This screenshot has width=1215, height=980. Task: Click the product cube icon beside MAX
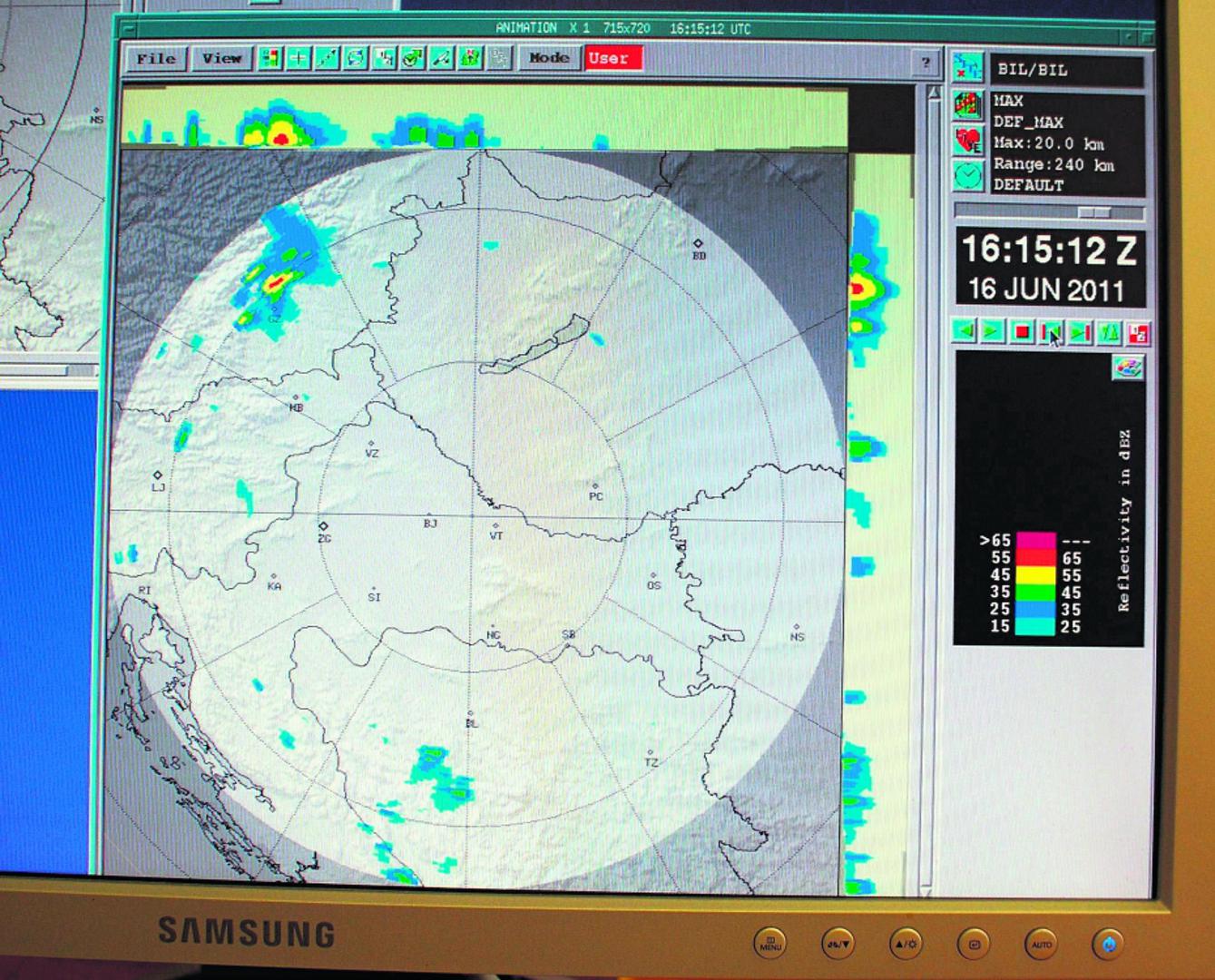(968, 104)
